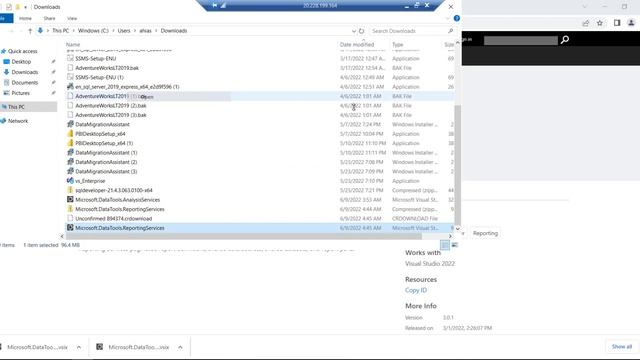Open the Share ribbon tab

[x=49, y=18]
